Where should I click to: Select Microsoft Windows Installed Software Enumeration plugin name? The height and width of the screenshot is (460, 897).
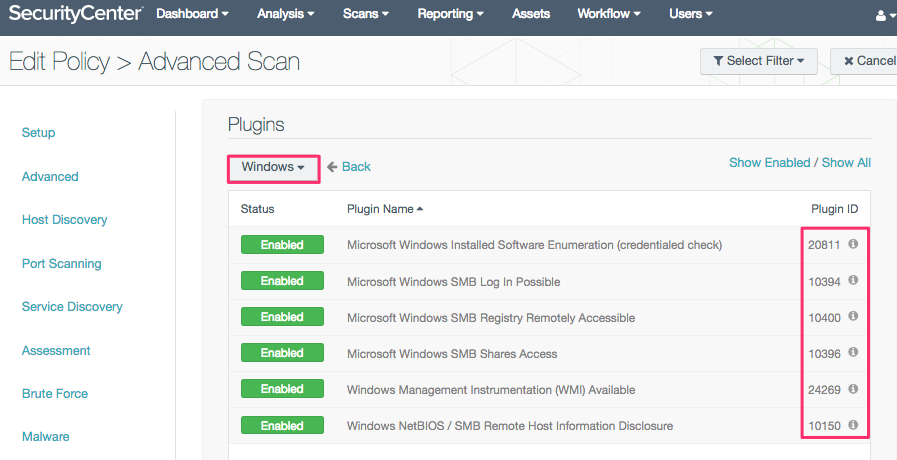pyautogui.click(x=534, y=245)
